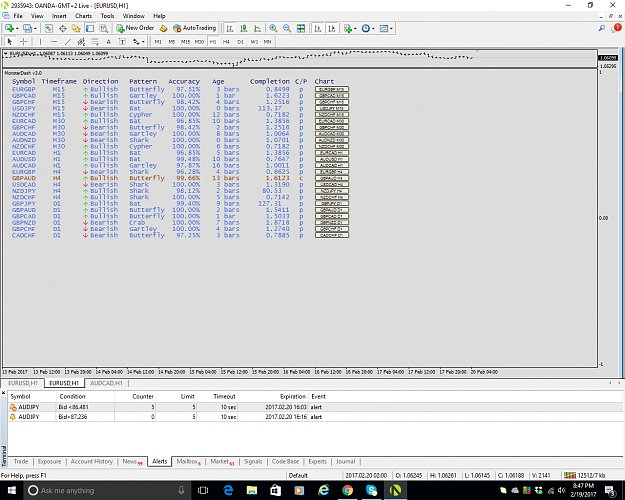This screenshot has width=625, height=500.
Task: Switch chart to line chart type
Action: tap(257, 28)
